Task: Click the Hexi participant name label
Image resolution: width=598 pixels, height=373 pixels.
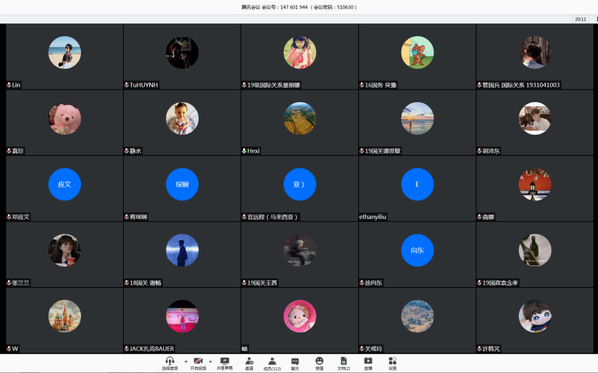Action: pos(253,151)
